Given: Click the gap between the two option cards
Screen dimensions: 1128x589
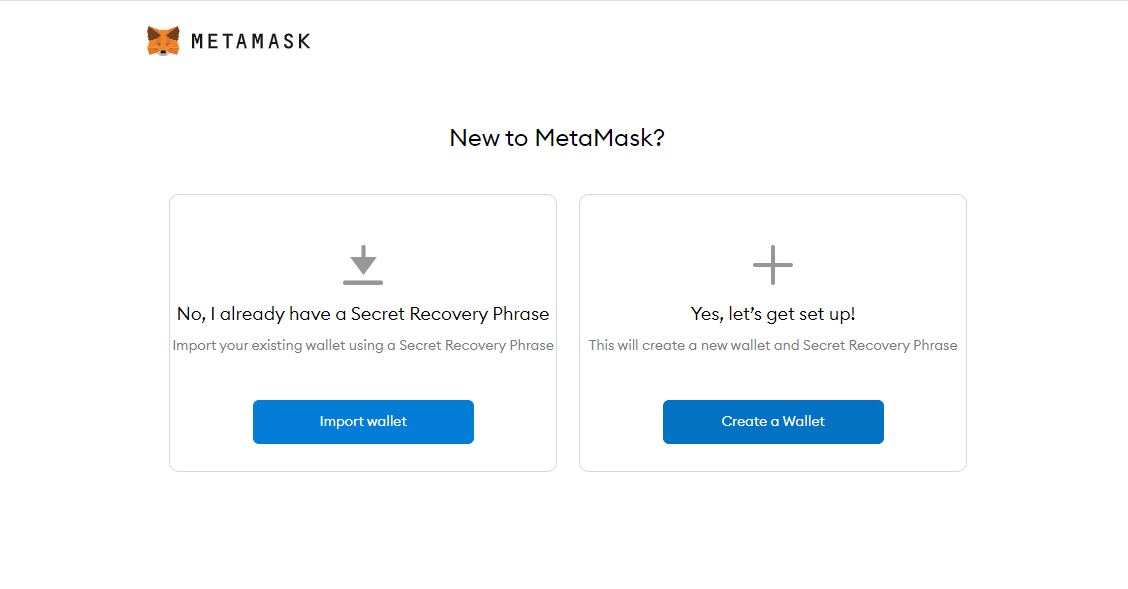Looking at the screenshot, I should (568, 332).
